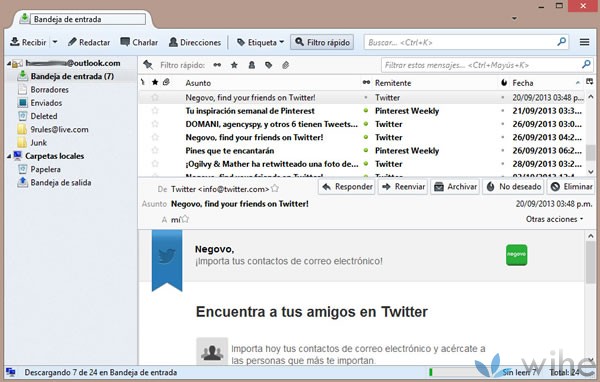The image size is (600, 382).
Task: Sort by junk status flame column
Action: [504, 82]
